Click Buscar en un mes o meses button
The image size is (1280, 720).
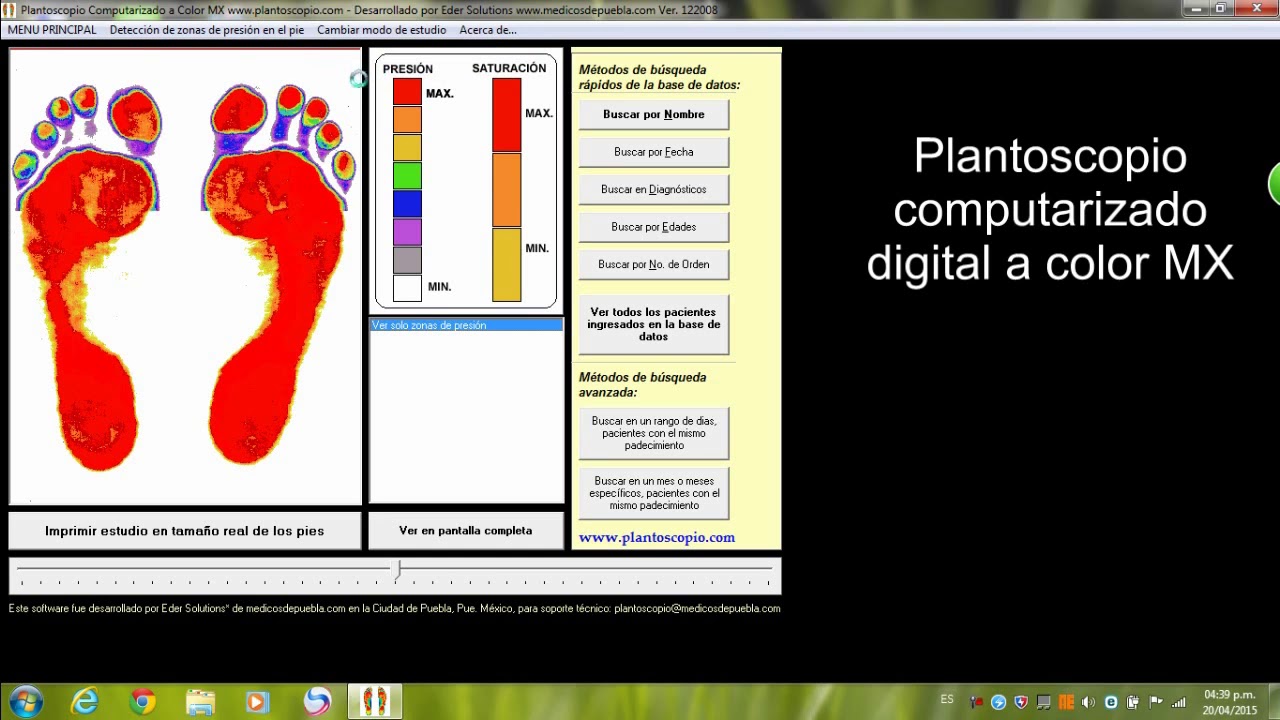[654, 493]
